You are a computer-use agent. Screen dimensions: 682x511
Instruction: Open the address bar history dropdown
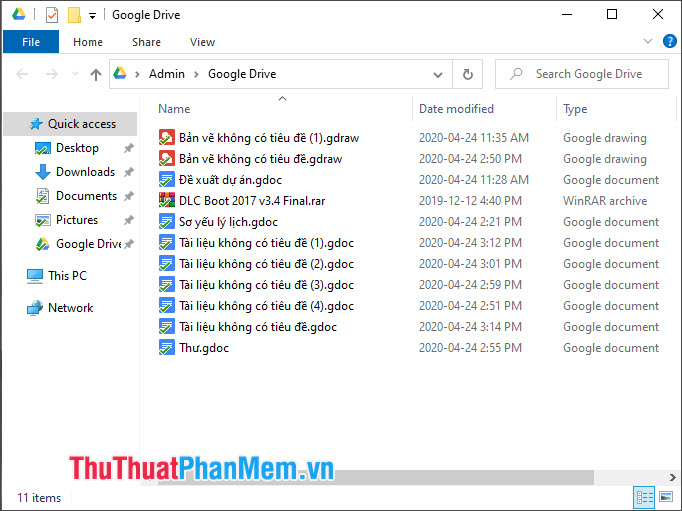(x=438, y=74)
